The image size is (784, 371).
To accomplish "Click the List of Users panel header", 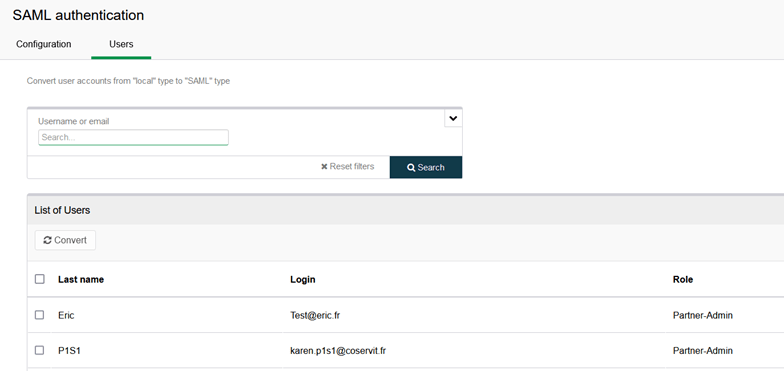I will [406, 210].
